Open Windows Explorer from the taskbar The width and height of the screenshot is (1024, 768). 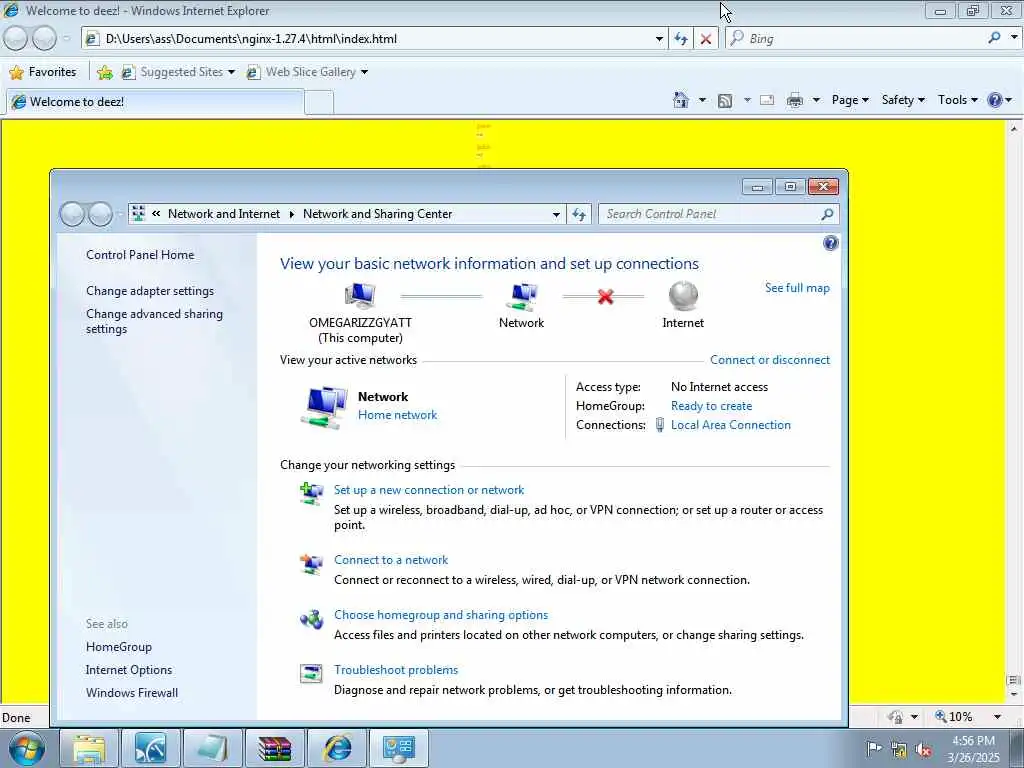point(89,748)
